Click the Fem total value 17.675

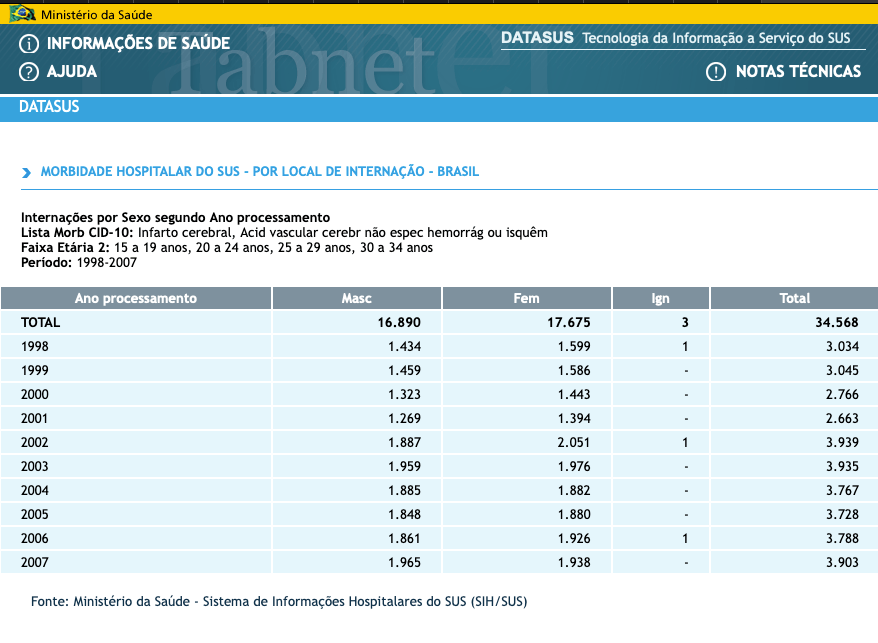tap(569, 323)
